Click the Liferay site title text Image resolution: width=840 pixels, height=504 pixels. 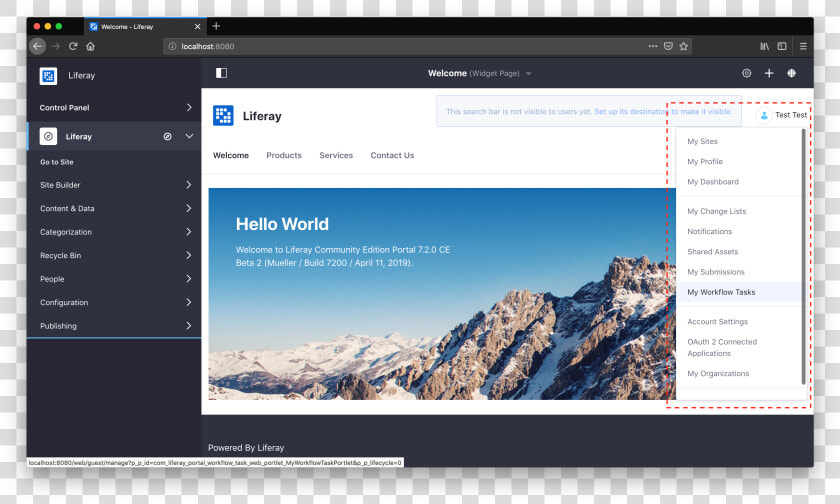[262, 116]
